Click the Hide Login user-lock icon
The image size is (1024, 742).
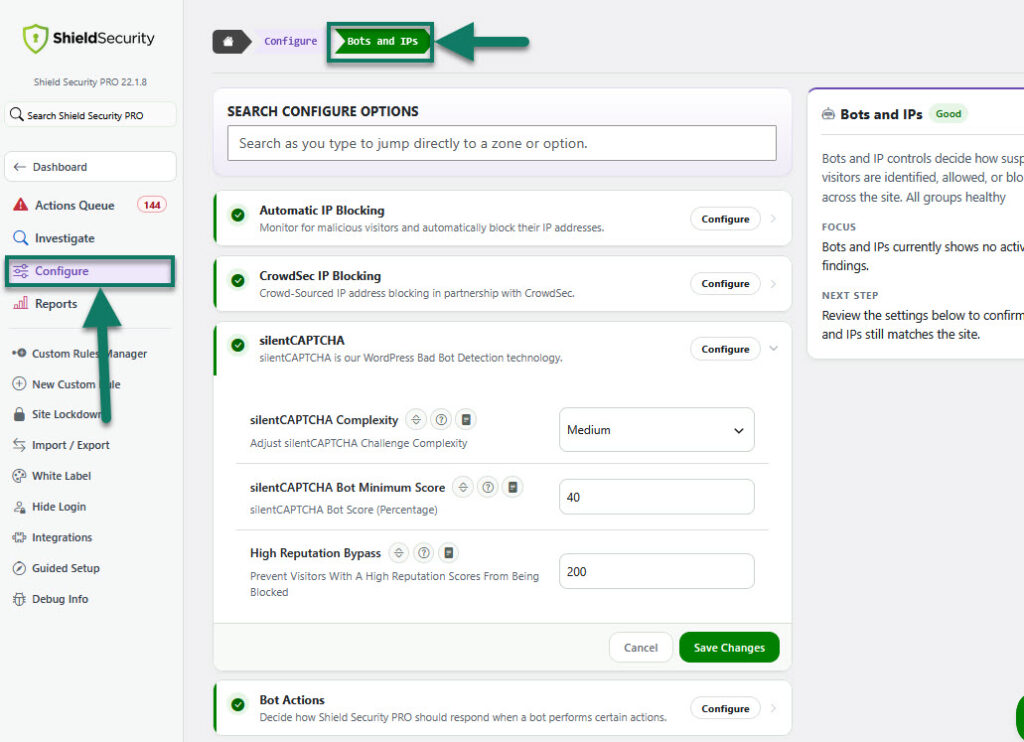[20, 506]
